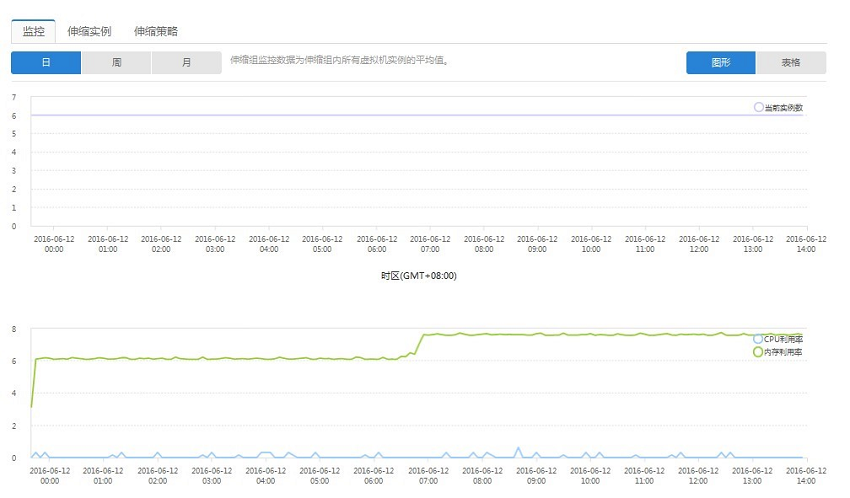Toggle the 内存利用率 legend circle
Screen dimensions: 850x498
(758, 352)
